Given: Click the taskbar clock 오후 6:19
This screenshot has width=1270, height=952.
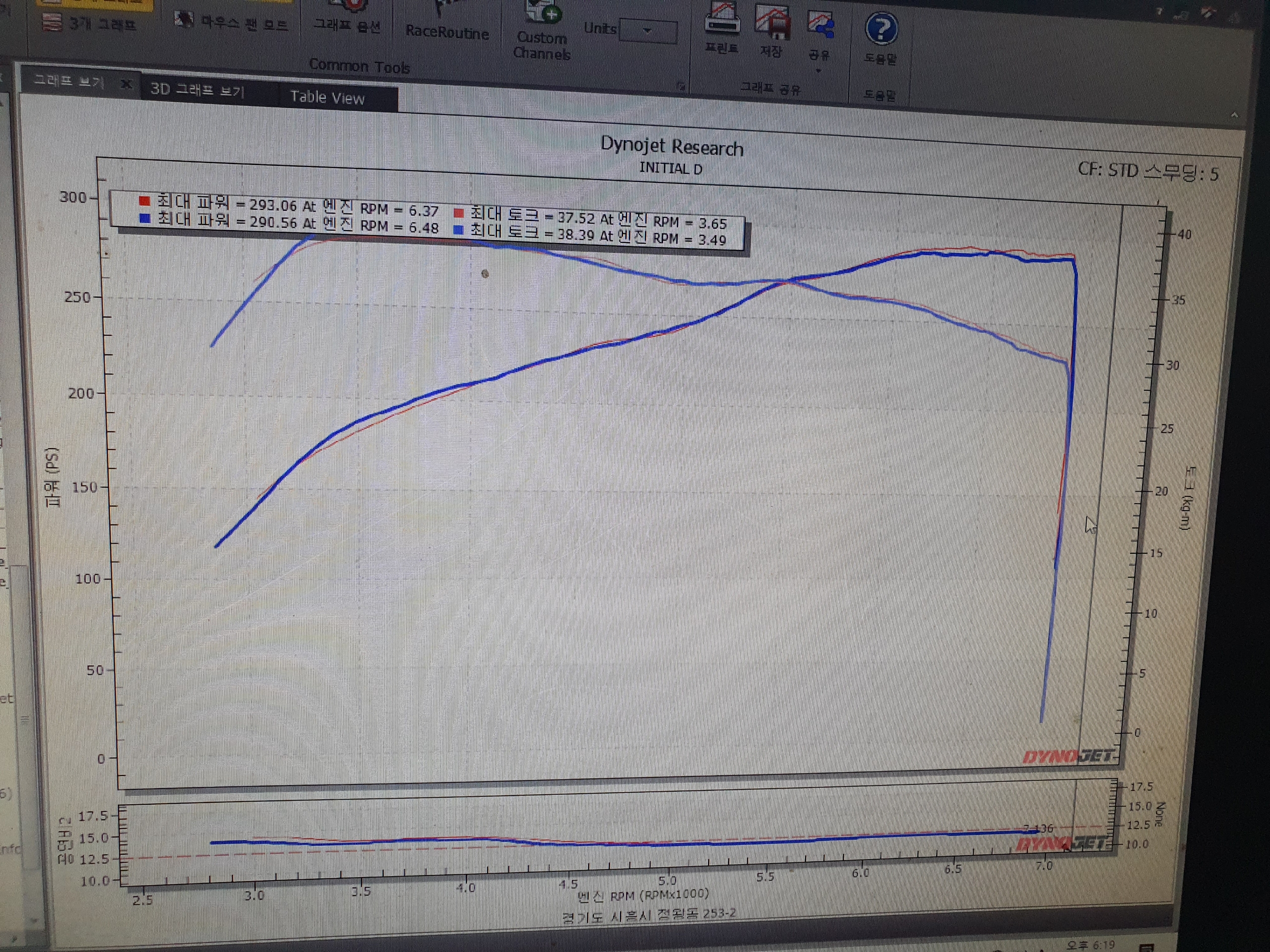Looking at the screenshot, I should coord(1090,945).
